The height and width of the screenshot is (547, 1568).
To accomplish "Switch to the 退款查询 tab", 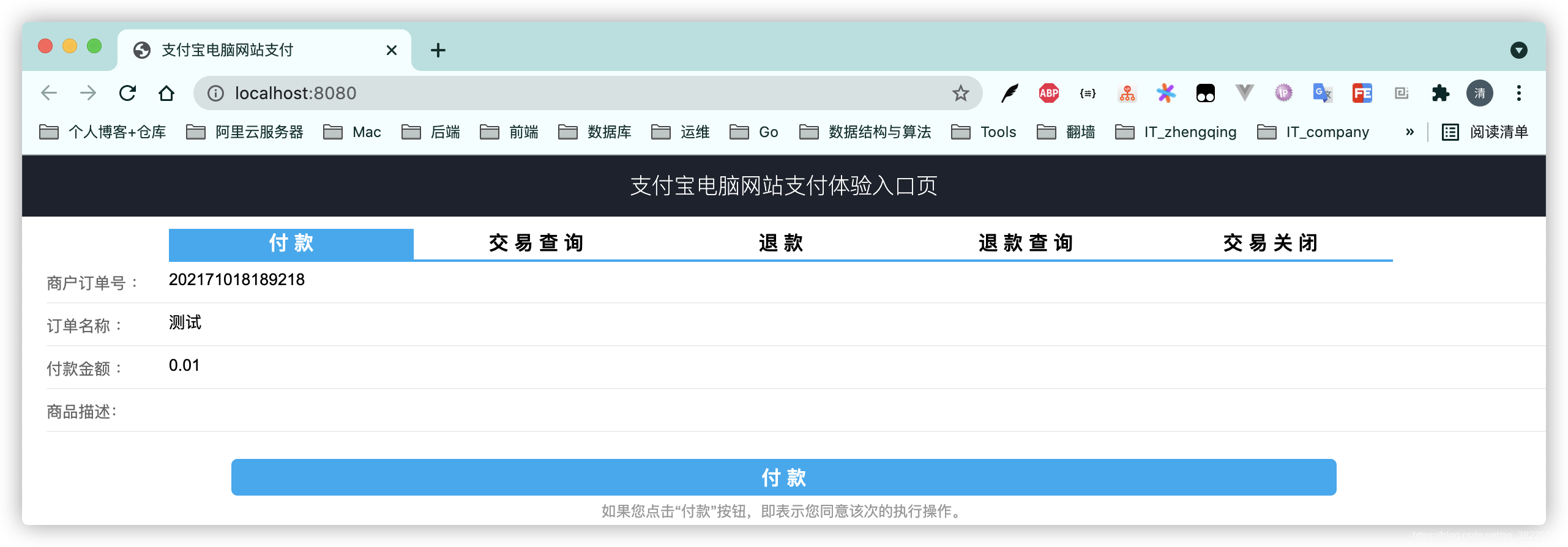I will click(1026, 244).
